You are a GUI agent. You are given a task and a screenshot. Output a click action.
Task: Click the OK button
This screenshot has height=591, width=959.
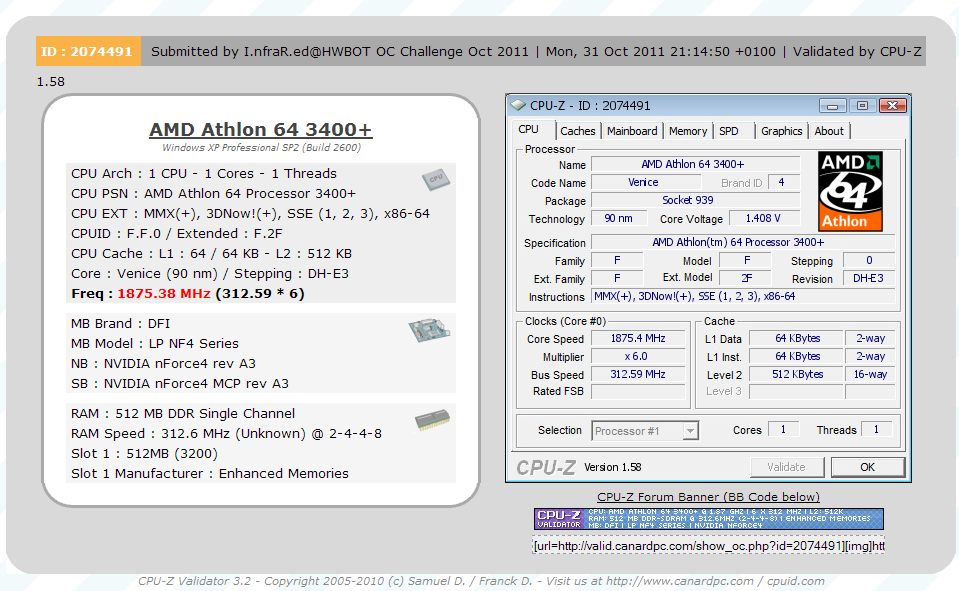[868, 467]
